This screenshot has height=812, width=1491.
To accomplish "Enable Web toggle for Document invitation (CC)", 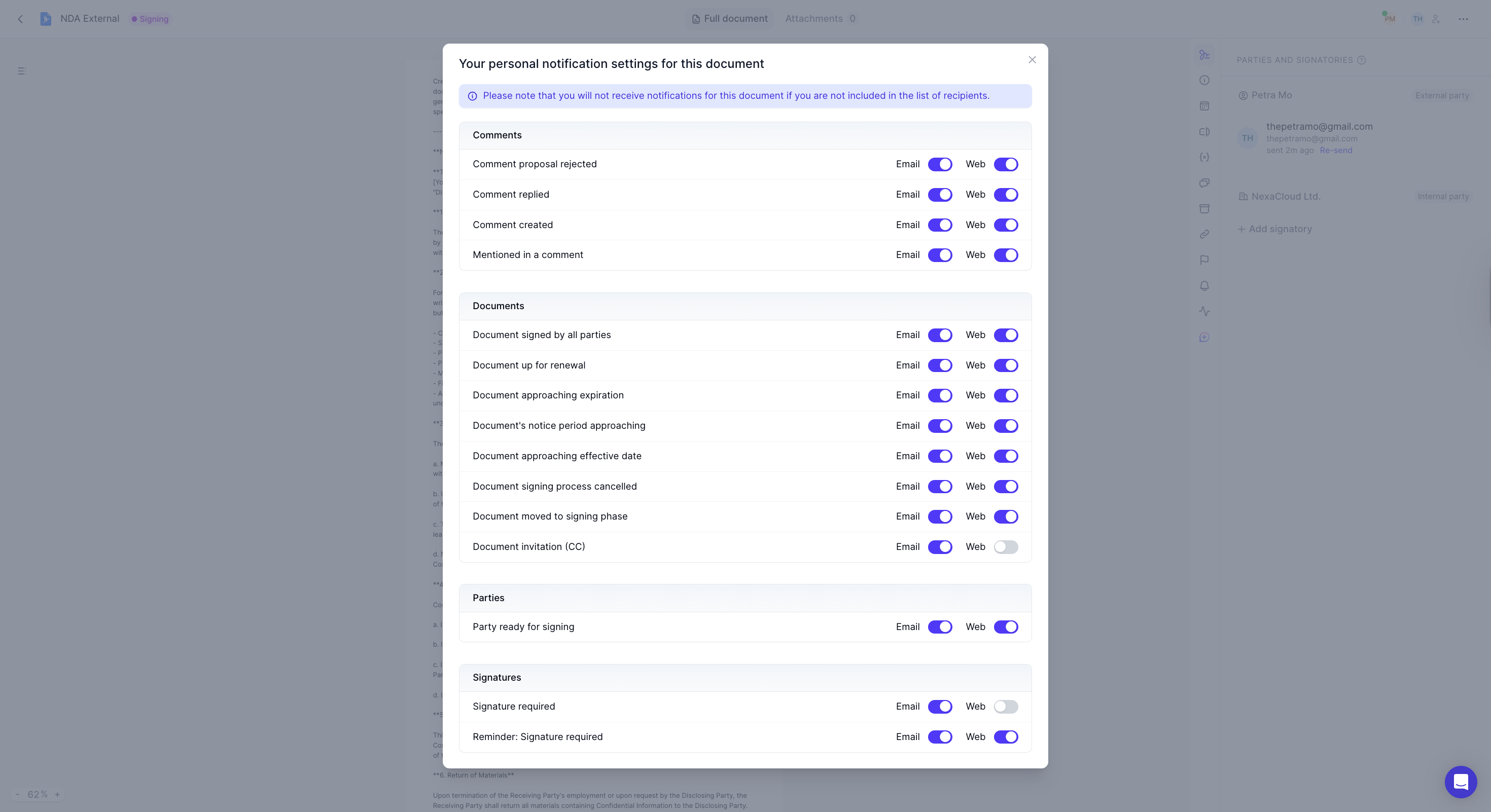I will pos(1006,547).
